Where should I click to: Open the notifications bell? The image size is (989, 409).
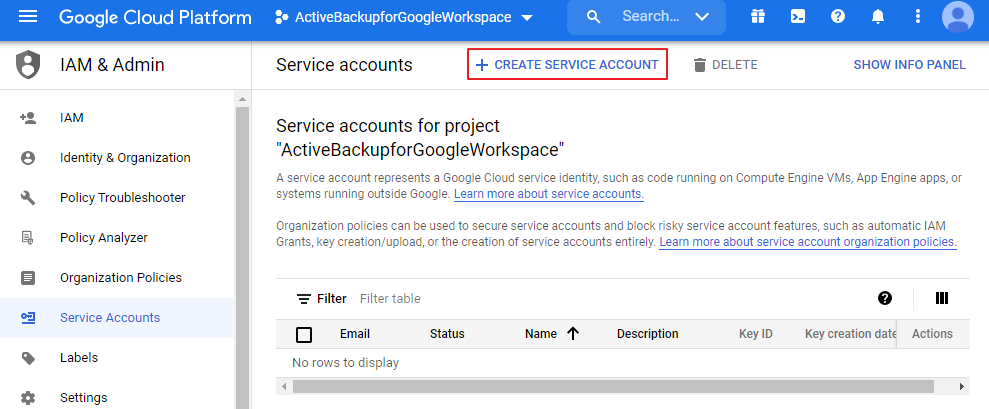(x=878, y=17)
